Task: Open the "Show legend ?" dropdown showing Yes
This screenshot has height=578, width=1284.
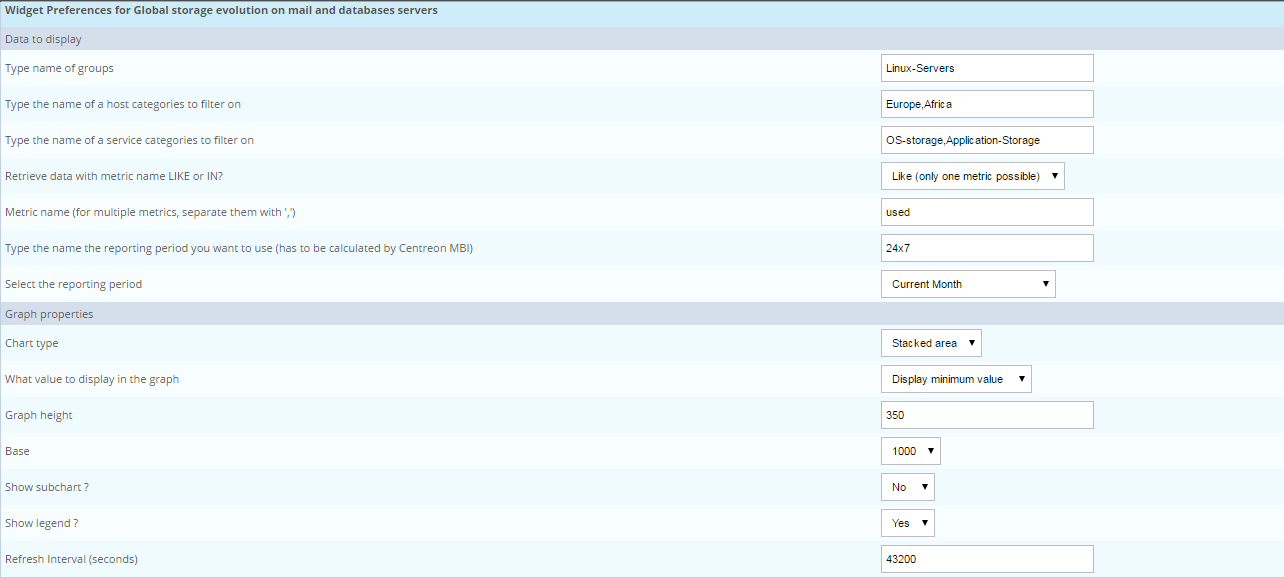Action: (907, 522)
